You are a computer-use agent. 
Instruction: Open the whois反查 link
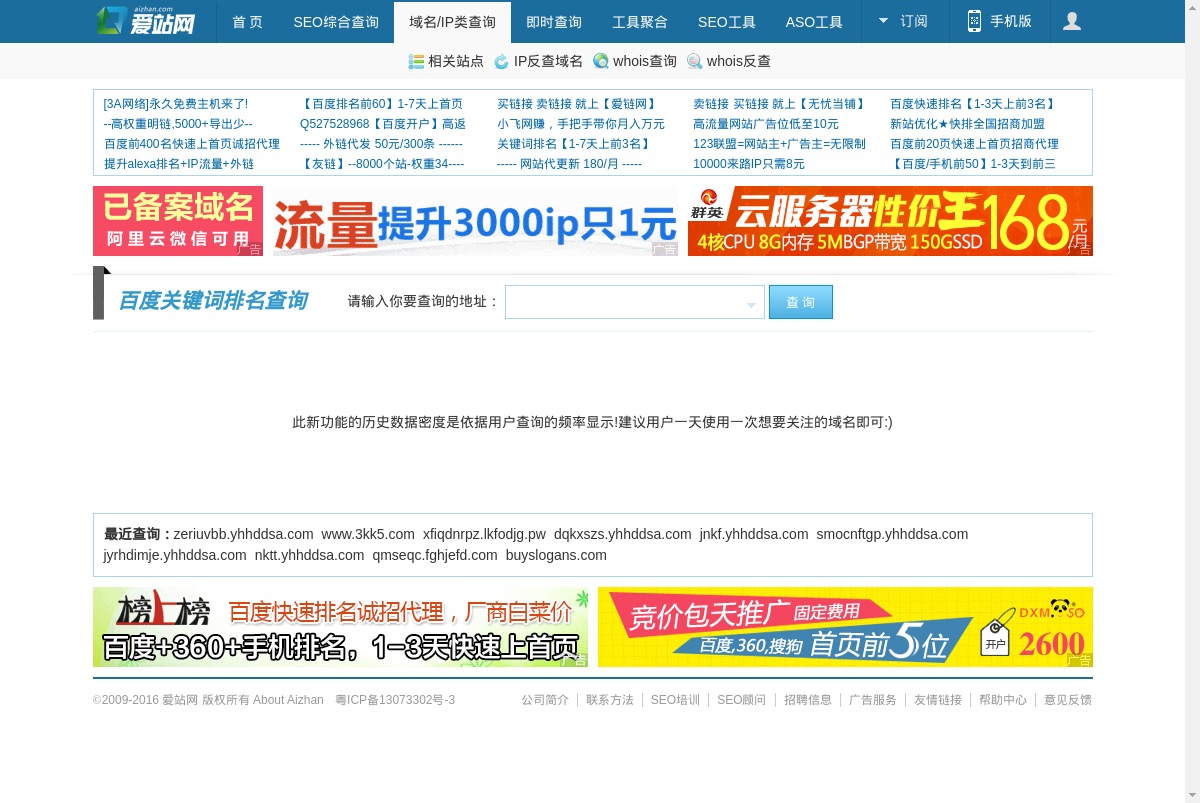click(x=739, y=61)
